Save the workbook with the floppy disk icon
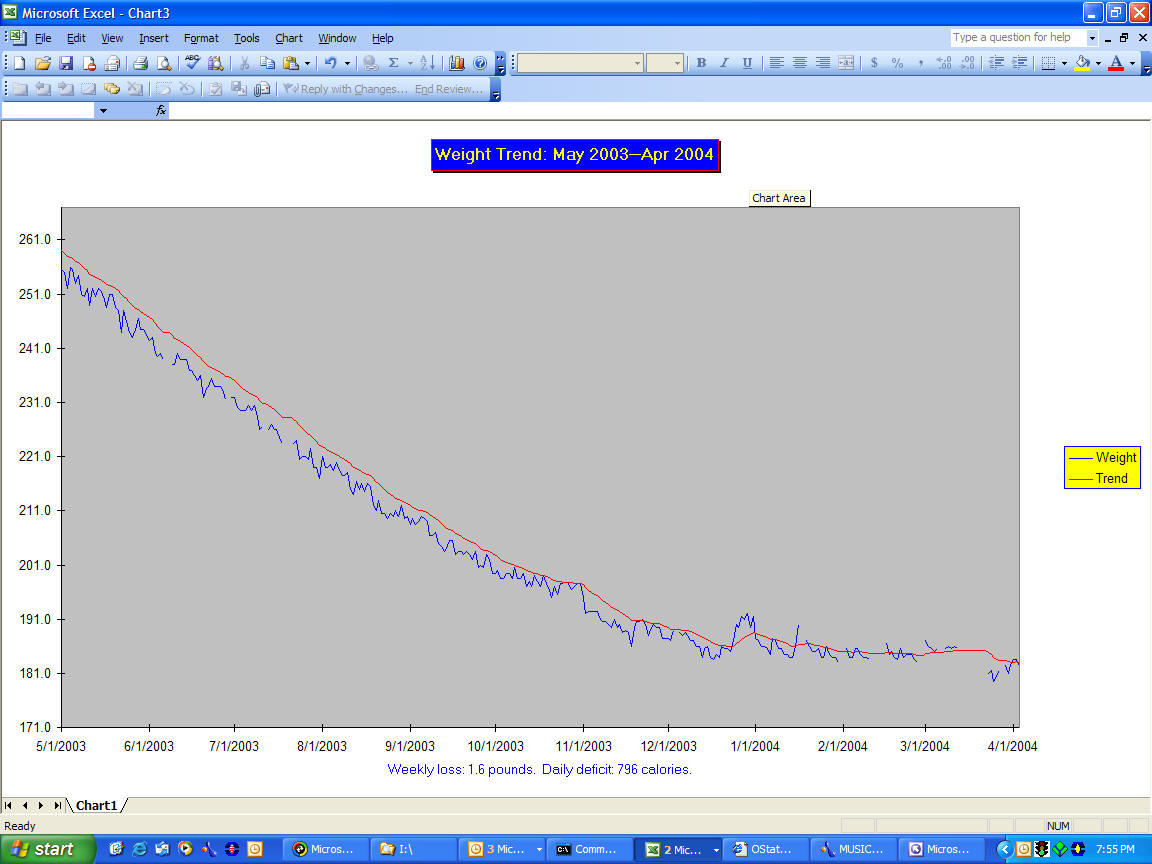Screen dimensions: 1152x864 tap(66, 64)
